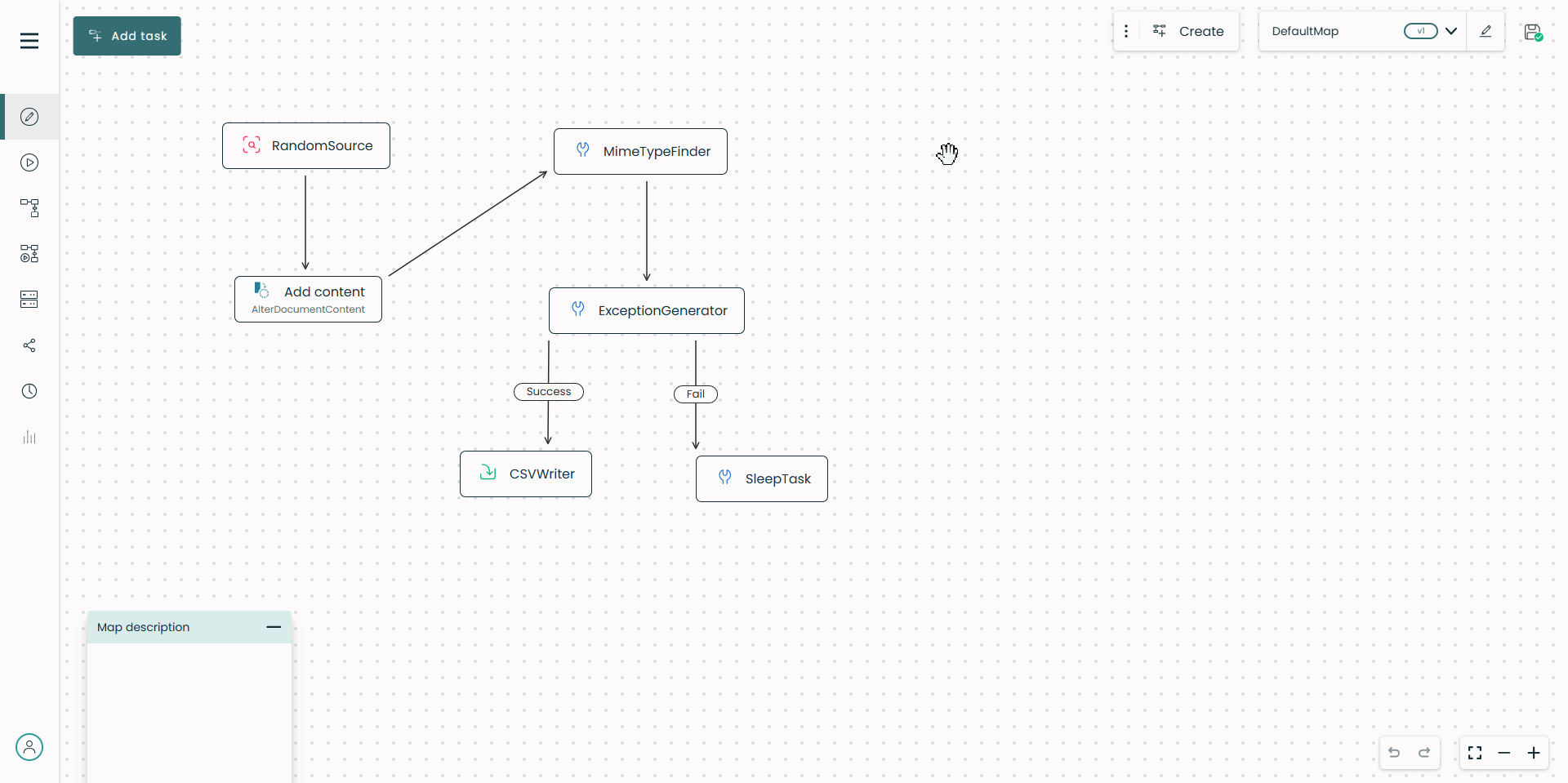The width and height of the screenshot is (1568, 783).
Task: Toggle fullscreen canvas view
Action: pos(1475,753)
